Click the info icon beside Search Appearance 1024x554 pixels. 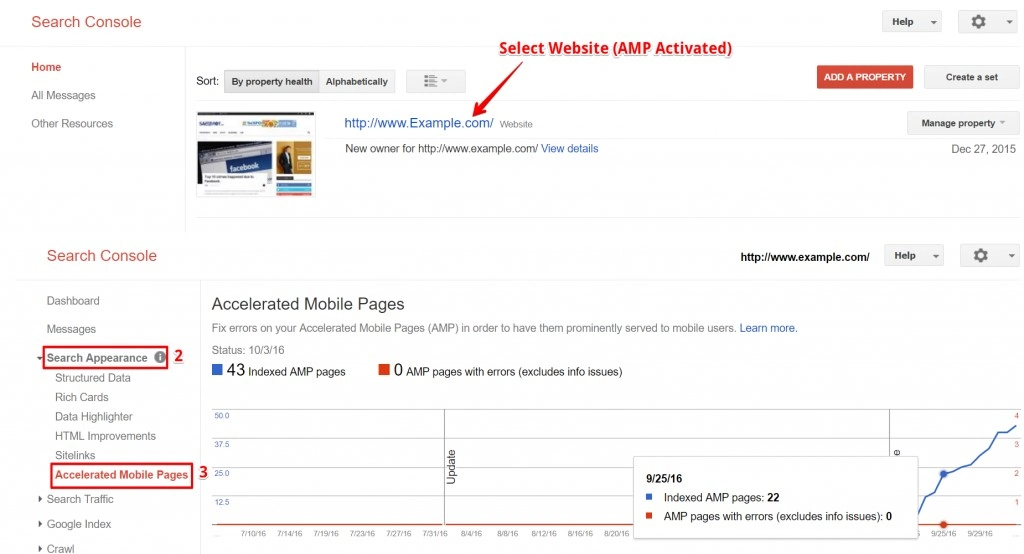(160, 357)
